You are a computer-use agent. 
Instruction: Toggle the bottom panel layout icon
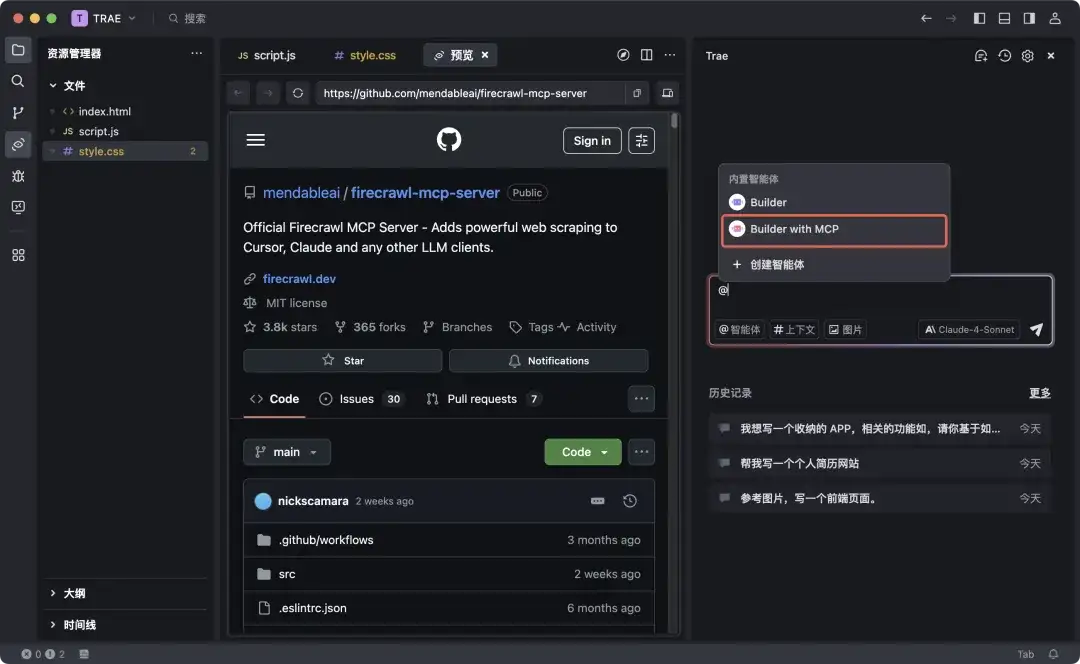[x=1004, y=19]
